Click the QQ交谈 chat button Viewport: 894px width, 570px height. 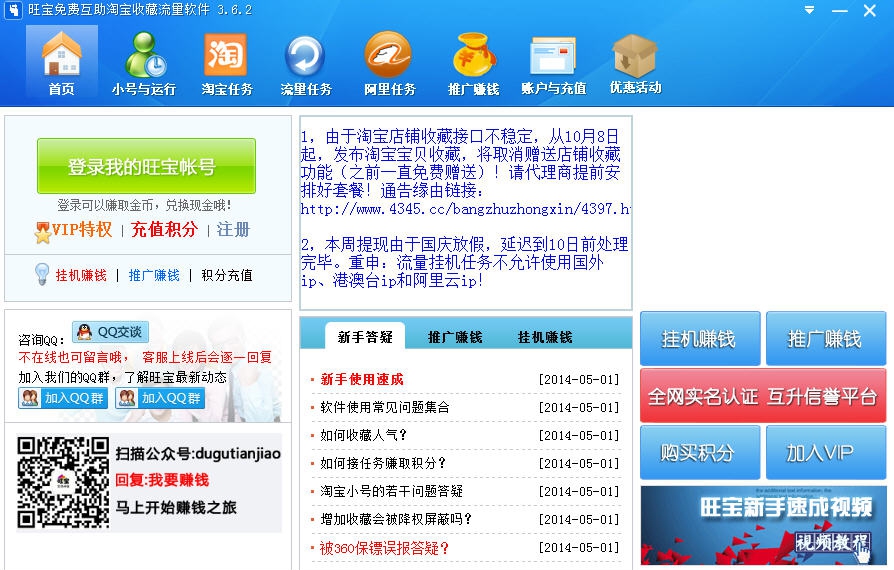[111, 332]
